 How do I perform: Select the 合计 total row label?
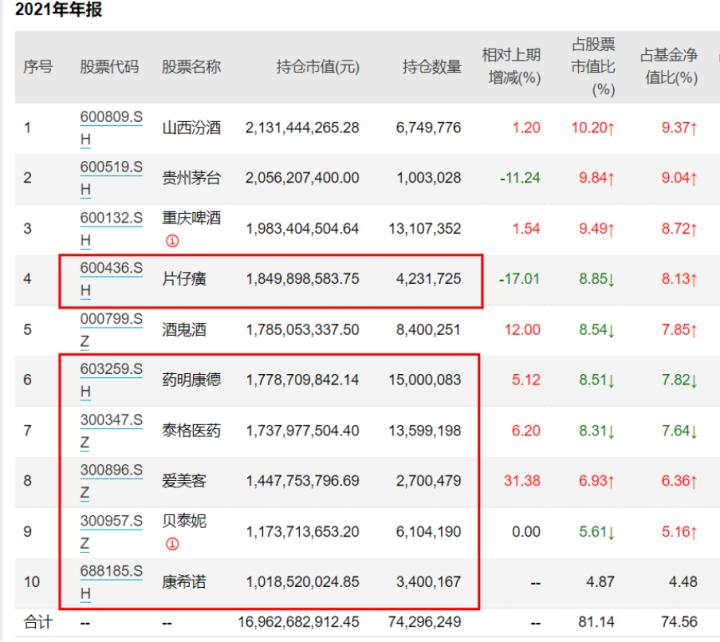click(x=38, y=622)
